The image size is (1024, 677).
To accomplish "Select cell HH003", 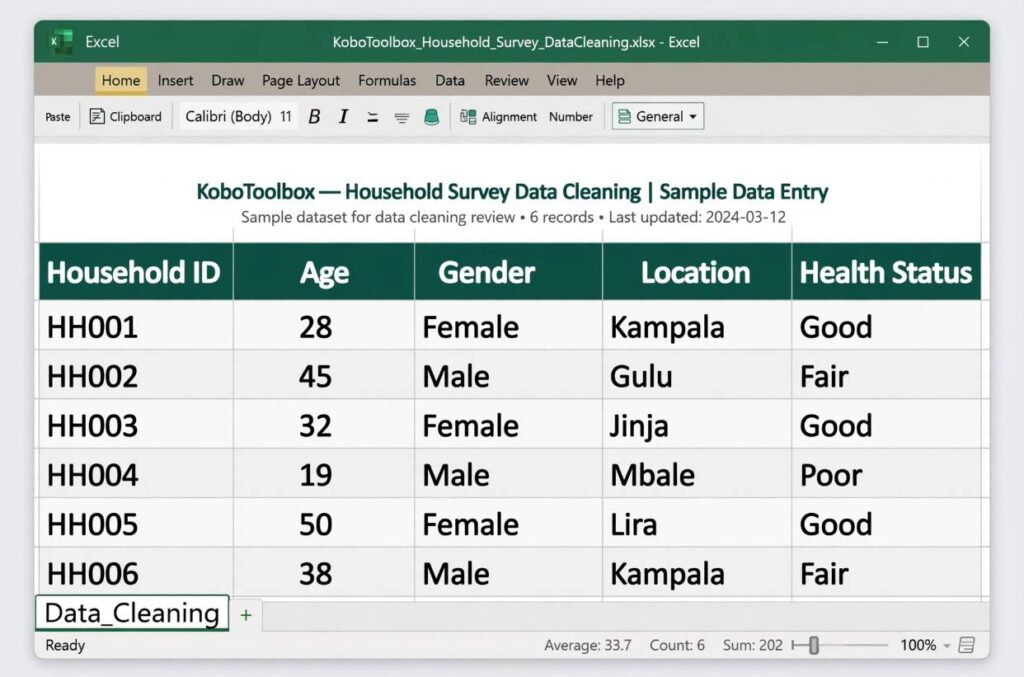I will (x=136, y=425).
